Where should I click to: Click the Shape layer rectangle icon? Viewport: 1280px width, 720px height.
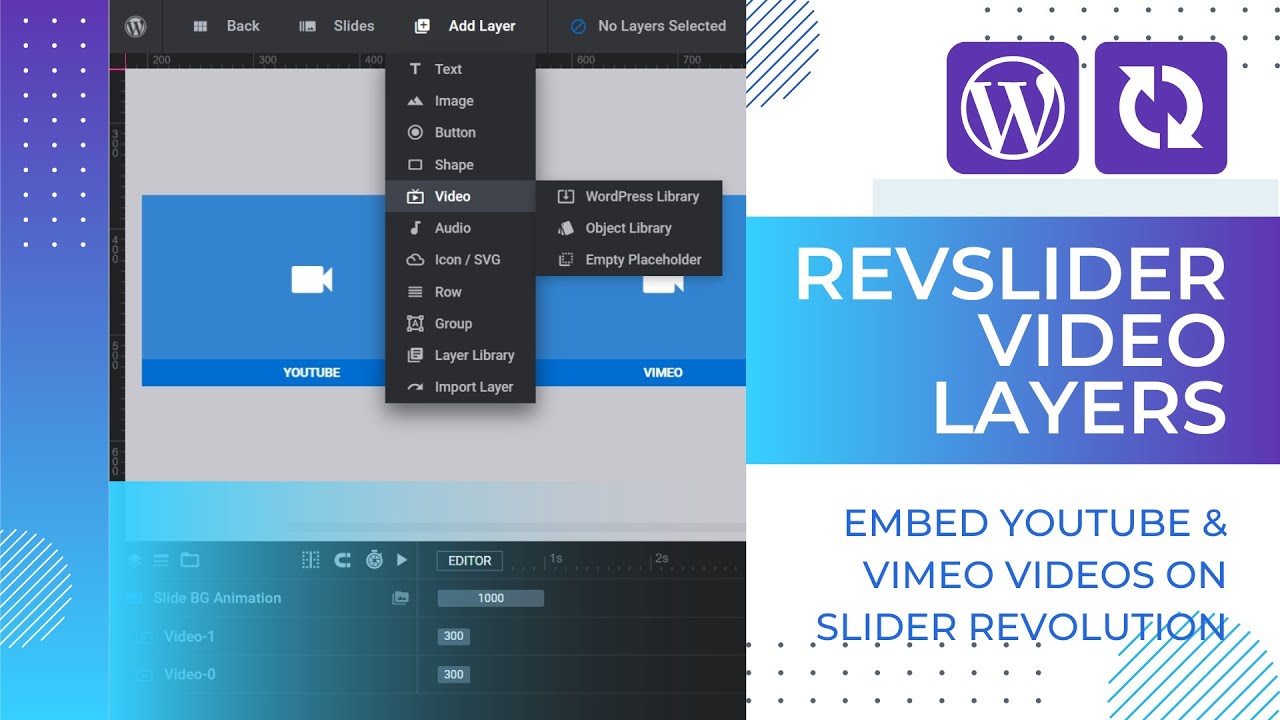click(415, 164)
